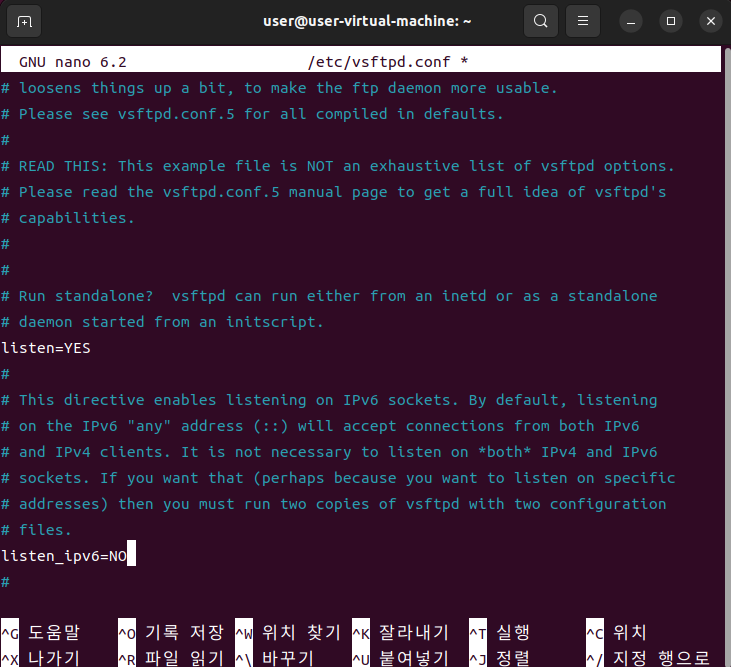
Task: Click the 'This directive enables listening' line
Action: tap(329, 400)
